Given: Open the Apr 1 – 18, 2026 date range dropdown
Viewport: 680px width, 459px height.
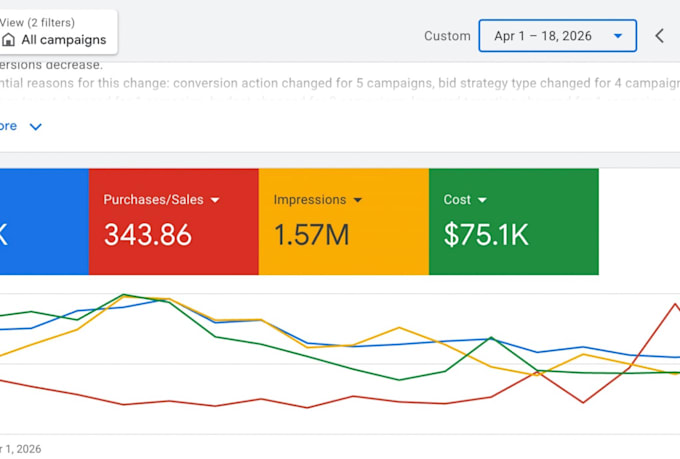Looking at the screenshot, I should click(x=557, y=36).
